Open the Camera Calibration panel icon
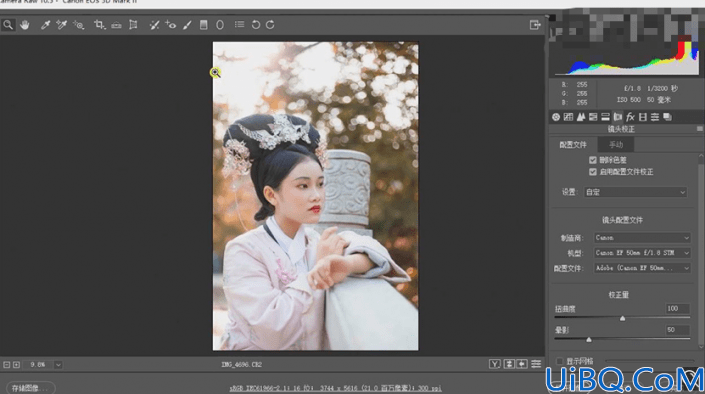The width and height of the screenshot is (705, 394). click(x=643, y=117)
